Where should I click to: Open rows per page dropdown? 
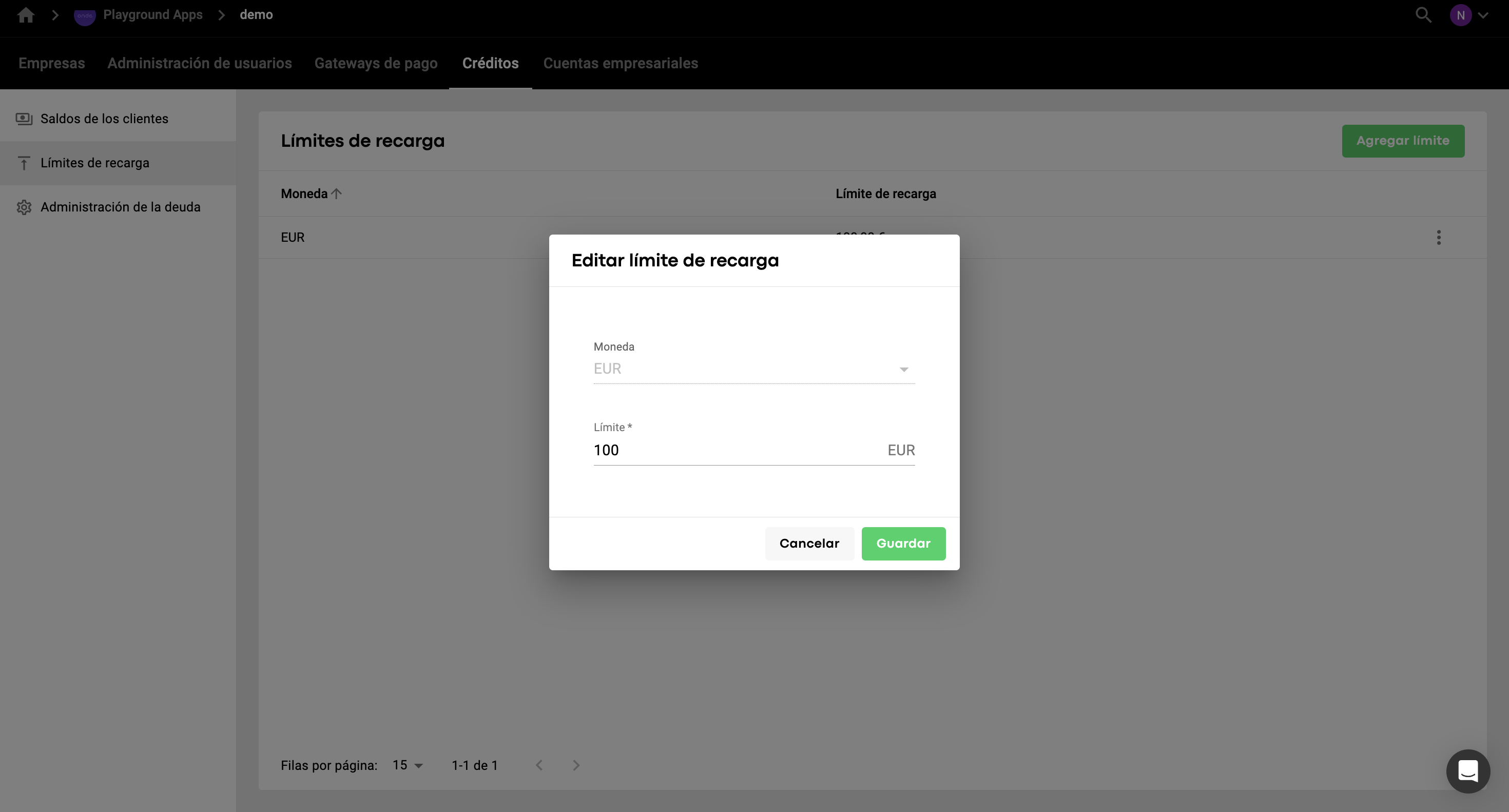[408, 765]
